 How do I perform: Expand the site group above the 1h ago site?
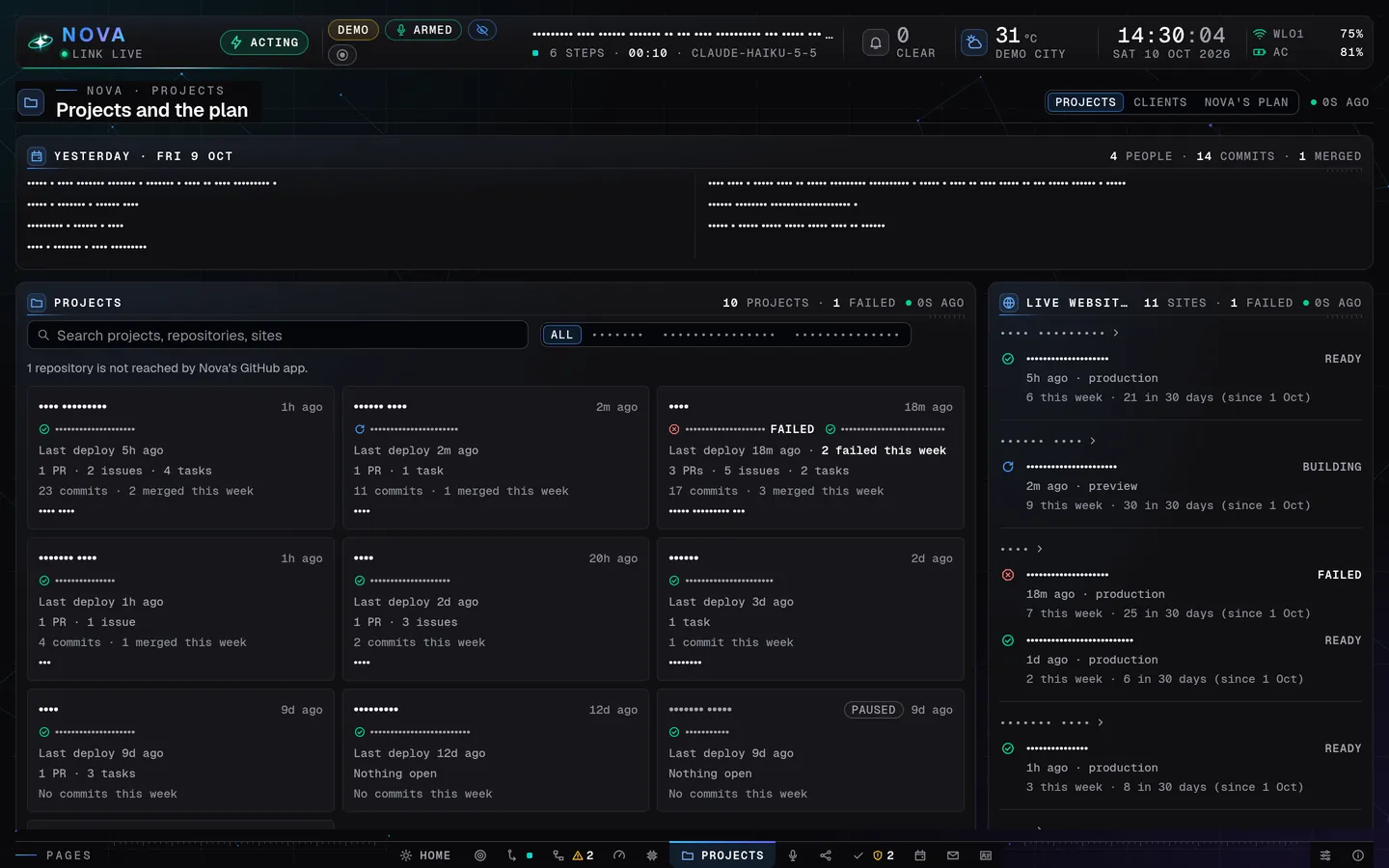tap(1052, 722)
